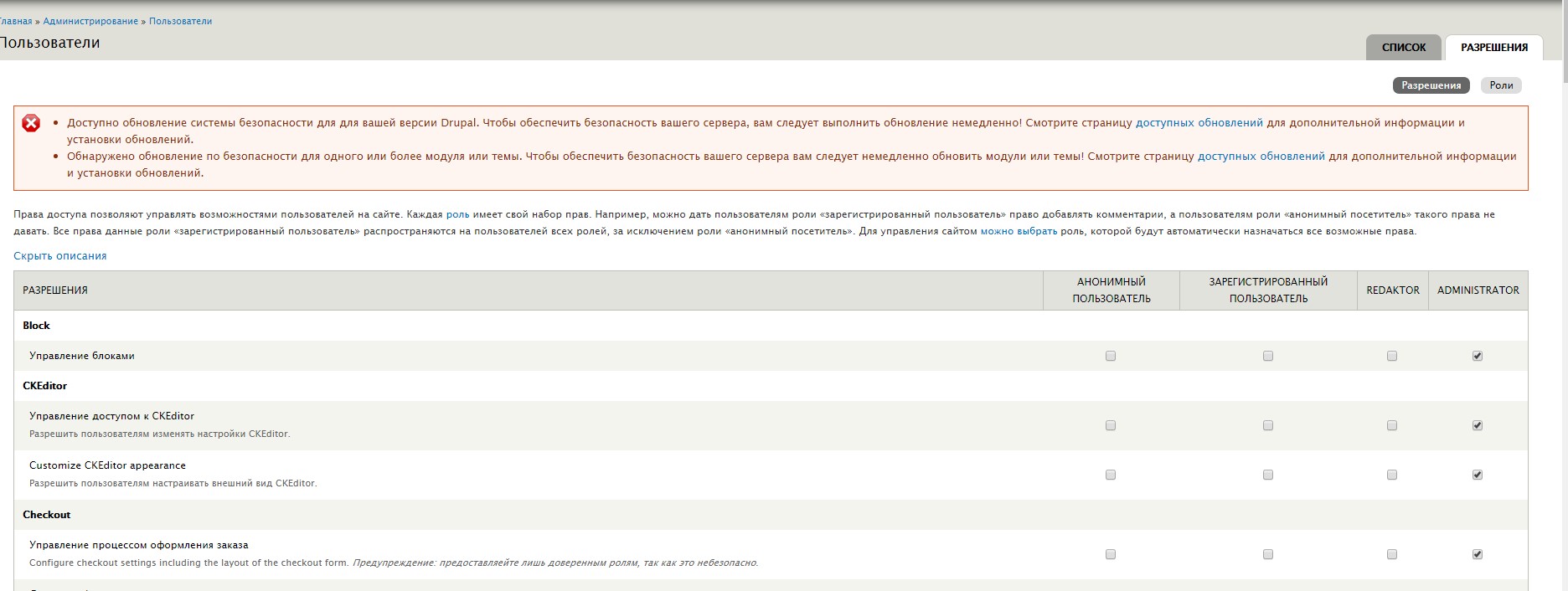Click the Пользователи breadcrumb link
This screenshot has width=1568, height=591.
click(180, 21)
